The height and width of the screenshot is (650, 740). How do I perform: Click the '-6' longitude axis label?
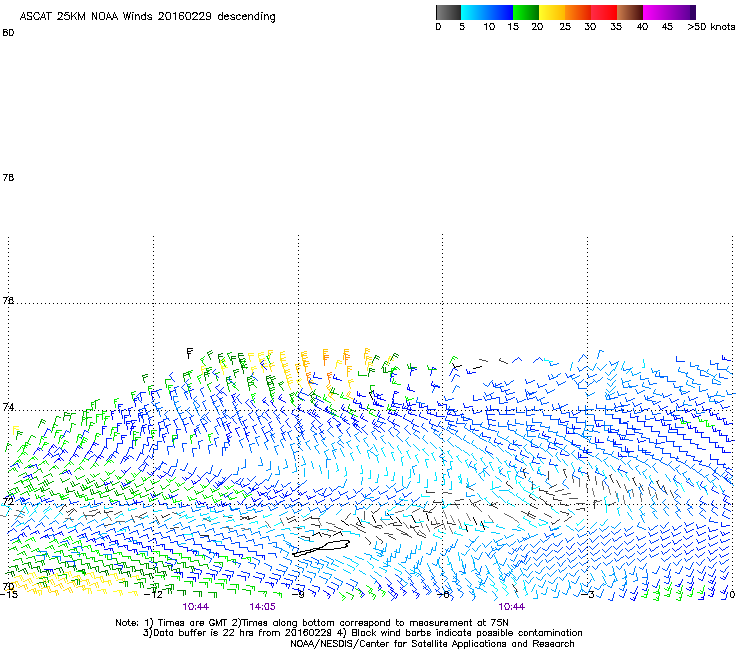(x=443, y=595)
